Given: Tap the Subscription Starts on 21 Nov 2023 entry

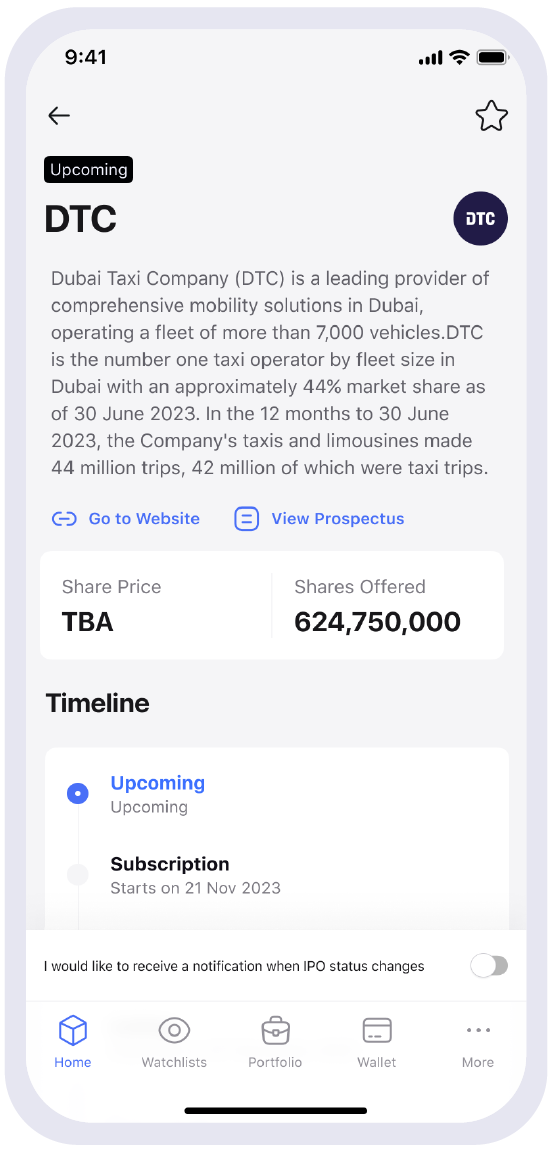Looking at the screenshot, I should (196, 875).
